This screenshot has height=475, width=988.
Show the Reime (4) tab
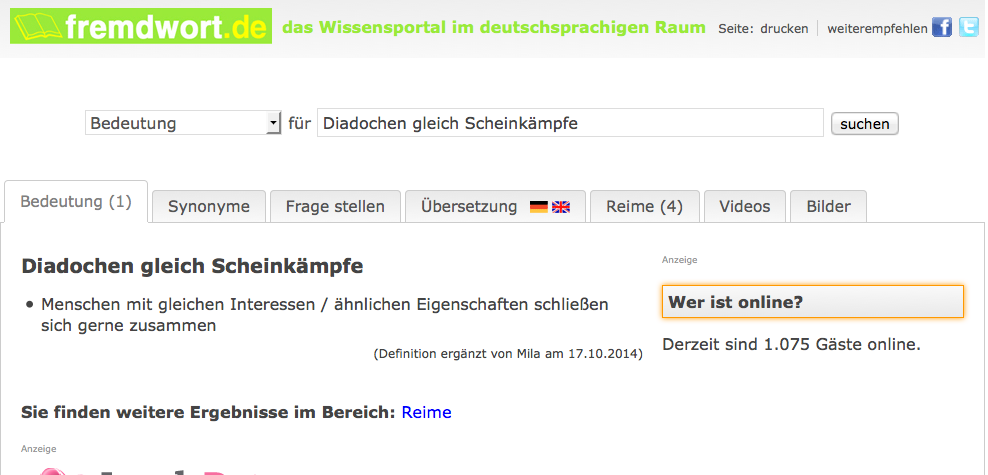point(644,207)
